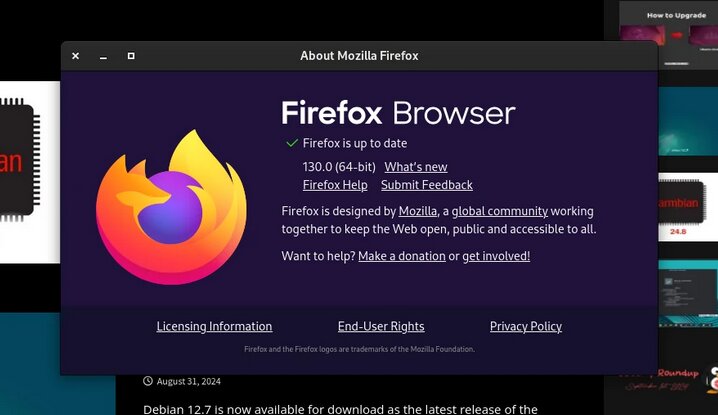718x415 pixels.
Task: Click the Firefox flame logo
Action: point(171,207)
